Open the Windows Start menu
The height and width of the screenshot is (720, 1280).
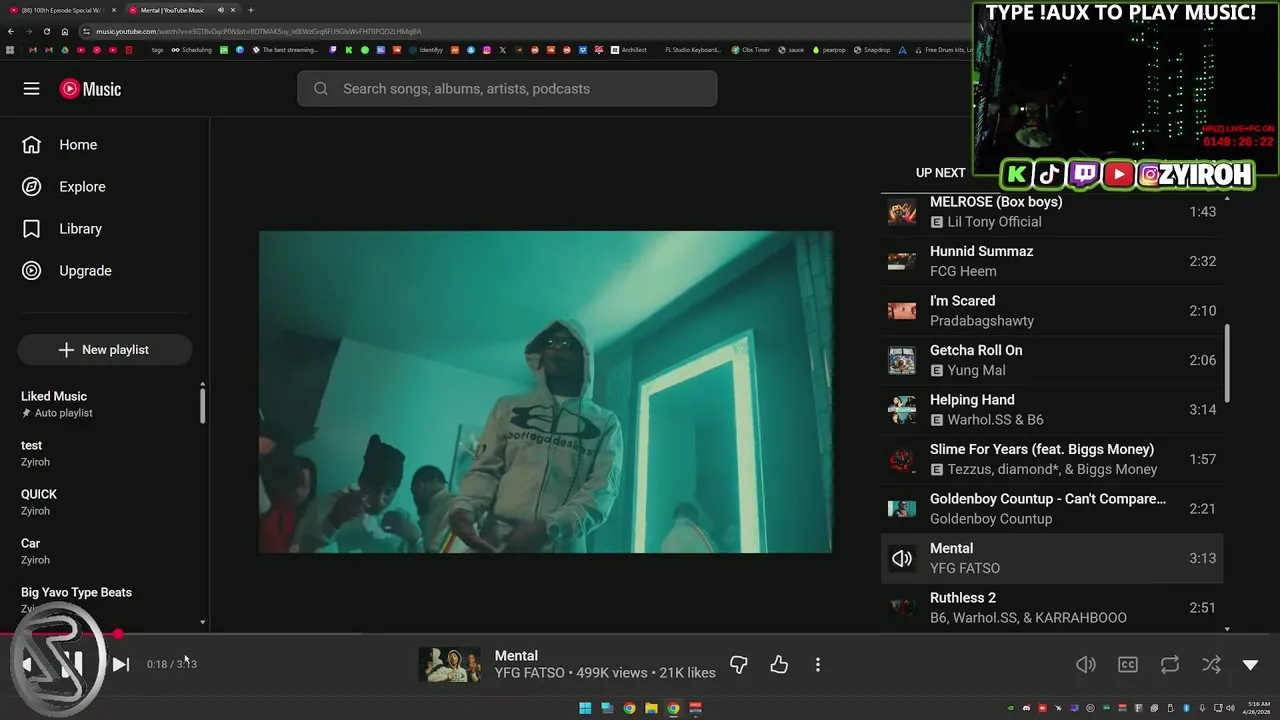tap(585, 708)
